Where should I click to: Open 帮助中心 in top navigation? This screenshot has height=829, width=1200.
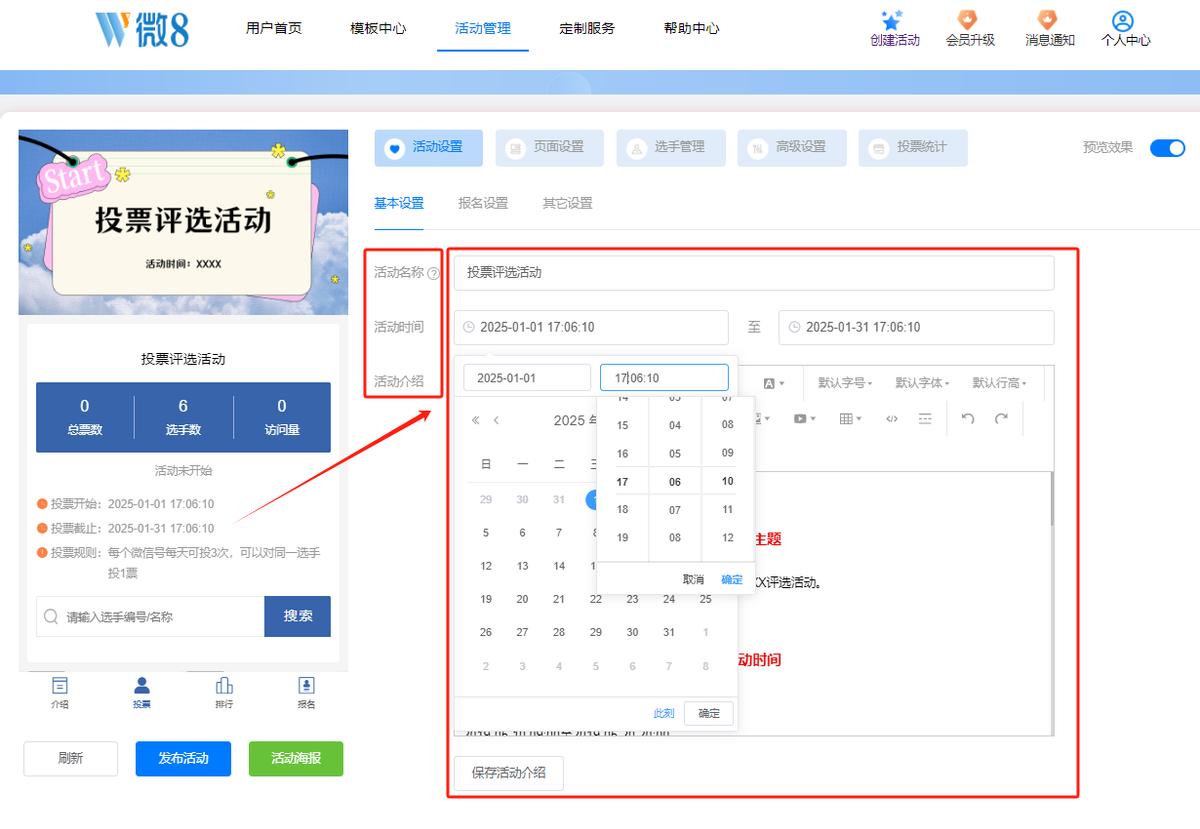pyautogui.click(x=691, y=28)
